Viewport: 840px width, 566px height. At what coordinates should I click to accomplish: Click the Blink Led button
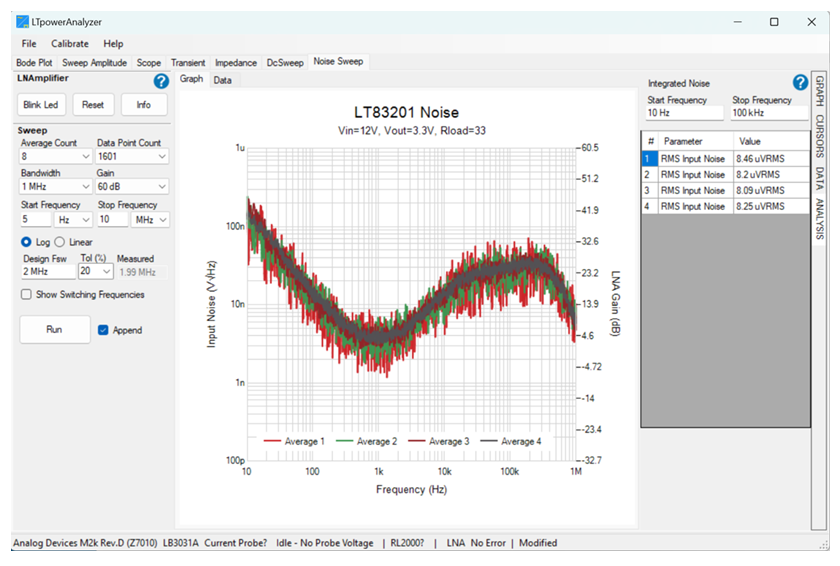(41, 105)
